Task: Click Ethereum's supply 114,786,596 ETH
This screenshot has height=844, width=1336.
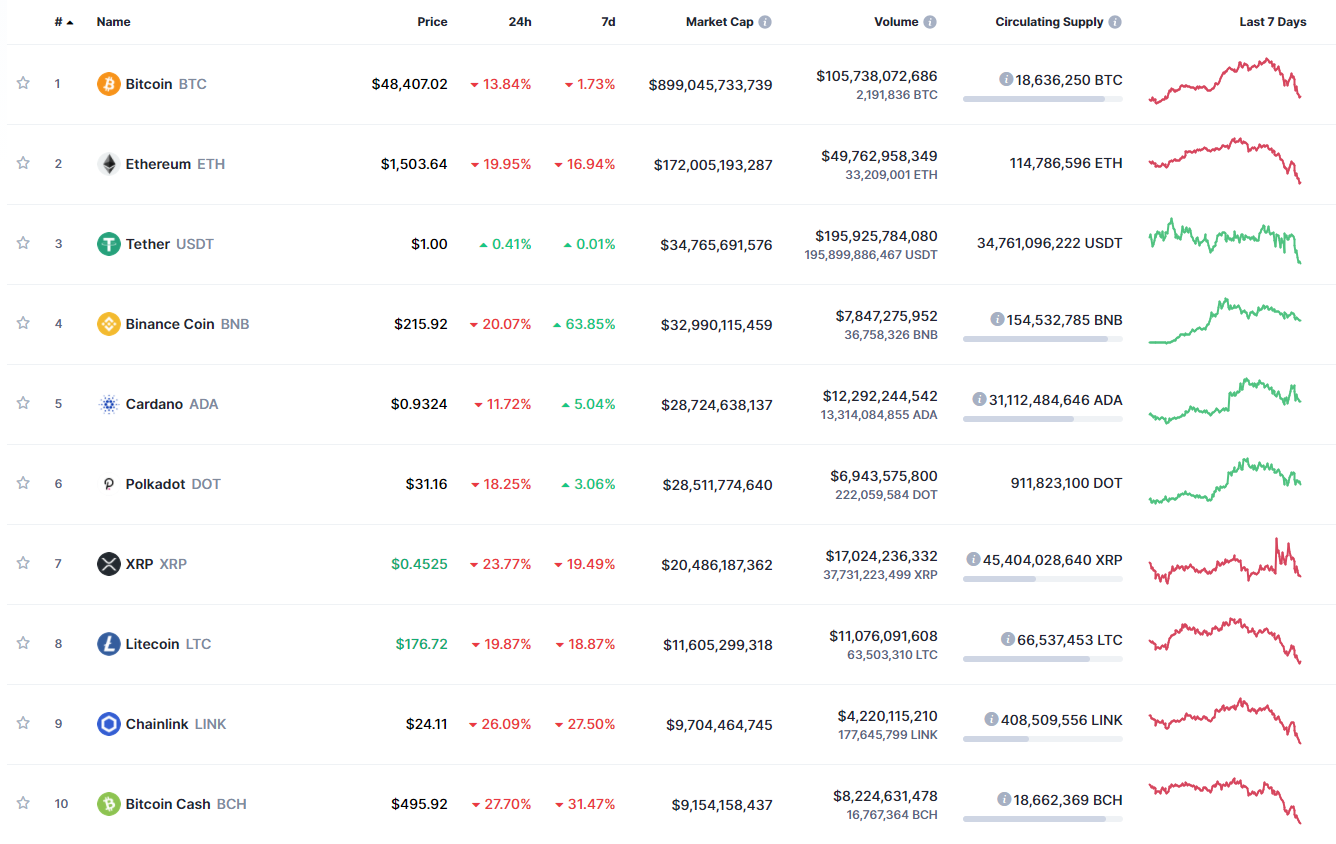Action: pos(1066,163)
